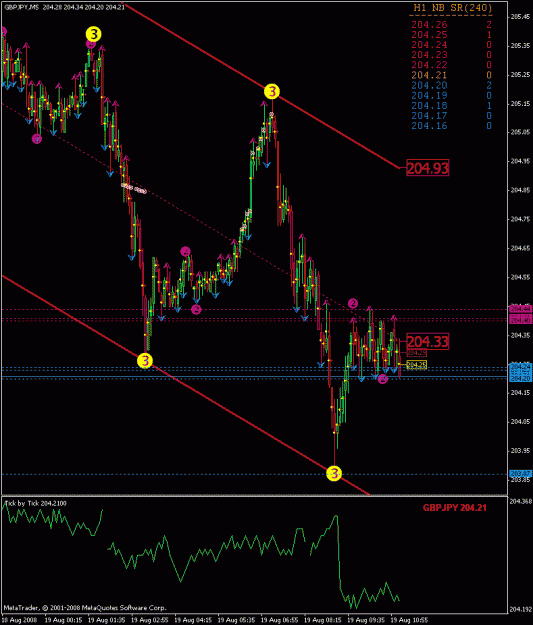The height and width of the screenshot is (625, 533).
Task: Click the 205.15 price axis value
Action: click(x=521, y=104)
